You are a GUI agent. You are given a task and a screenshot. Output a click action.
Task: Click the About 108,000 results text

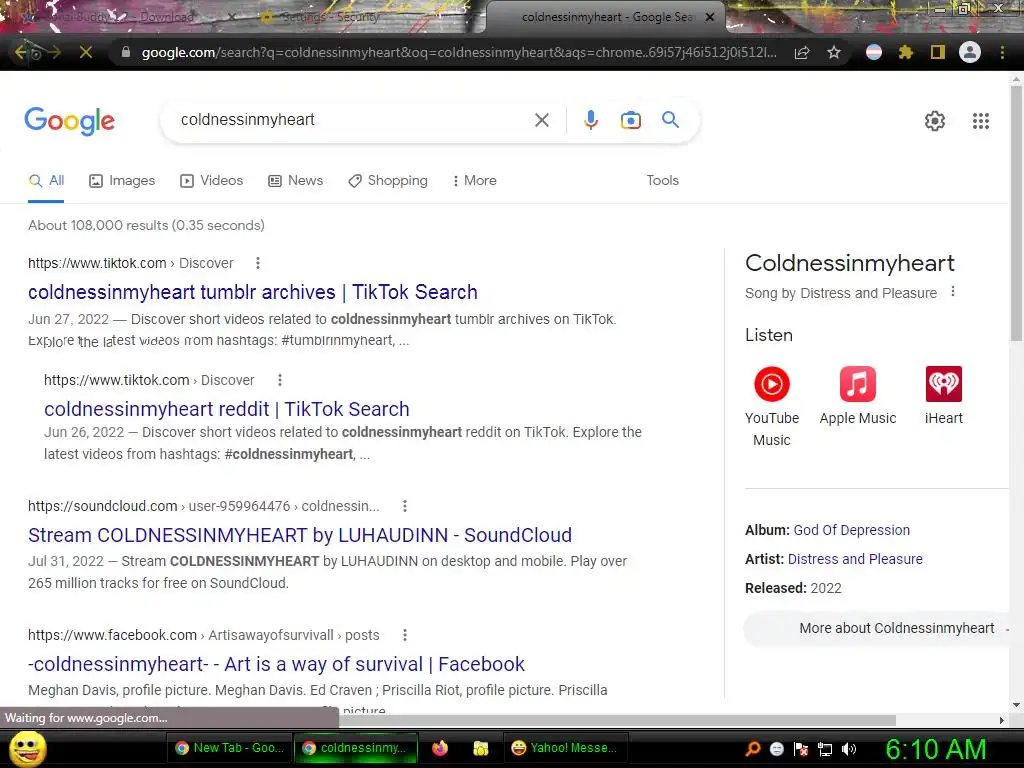pyautogui.click(x=146, y=225)
